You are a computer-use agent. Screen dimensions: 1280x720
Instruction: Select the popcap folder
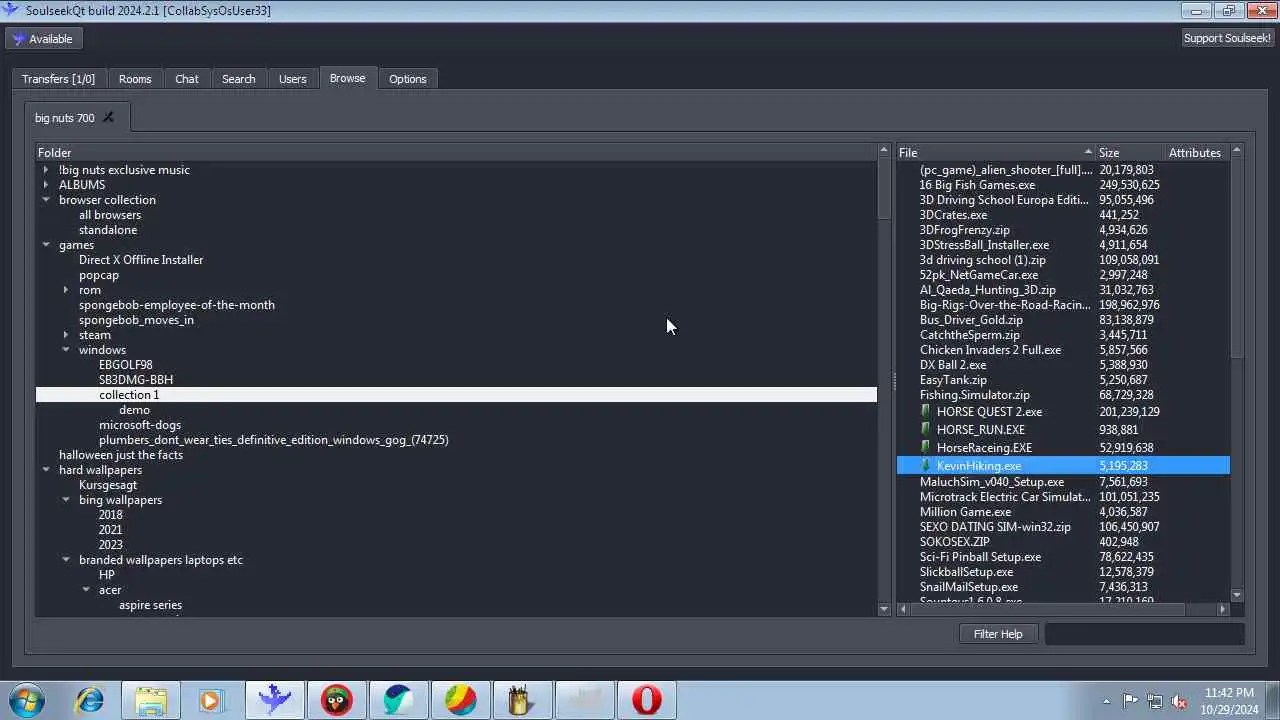point(99,275)
